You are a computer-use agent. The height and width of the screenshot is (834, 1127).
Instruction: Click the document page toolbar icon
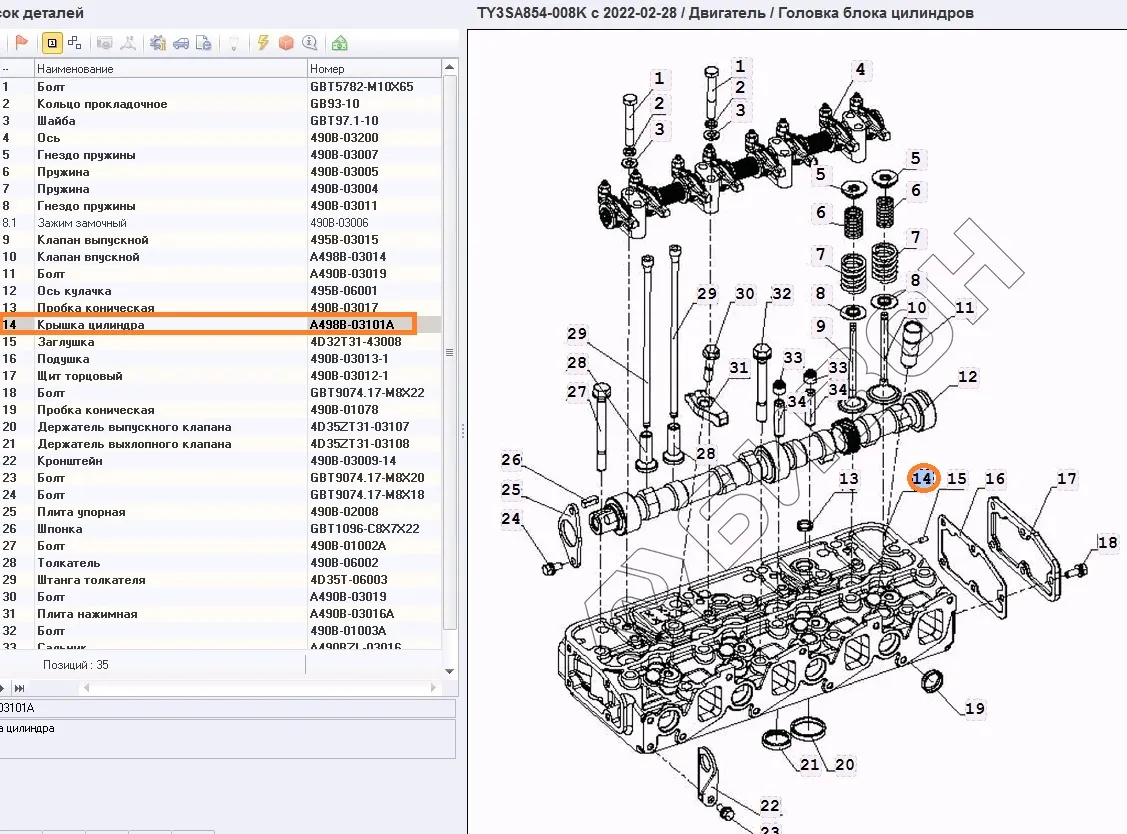pos(204,43)
